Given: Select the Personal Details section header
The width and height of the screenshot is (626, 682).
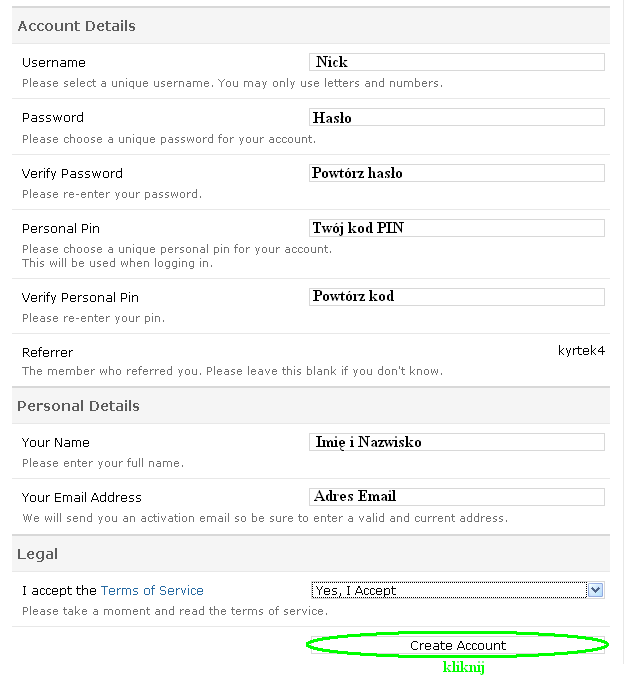Looking at the screenshot, I should 78,406.
